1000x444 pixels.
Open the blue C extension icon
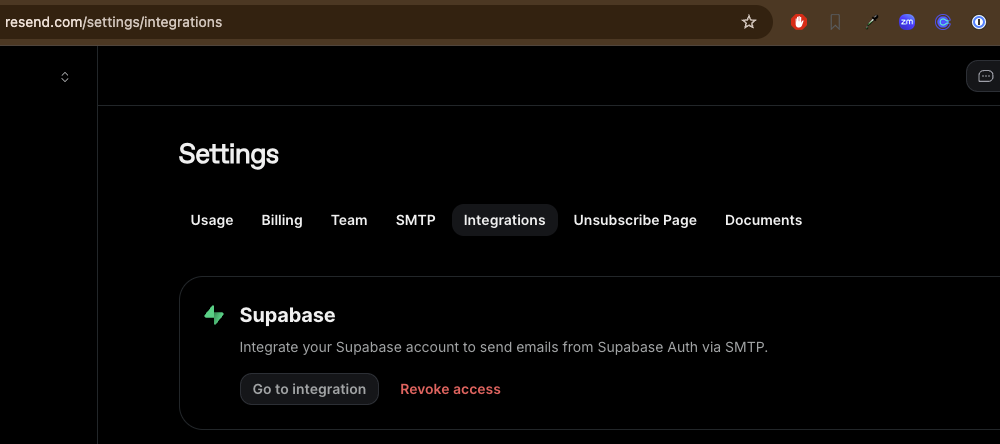[x=943, y=22]
